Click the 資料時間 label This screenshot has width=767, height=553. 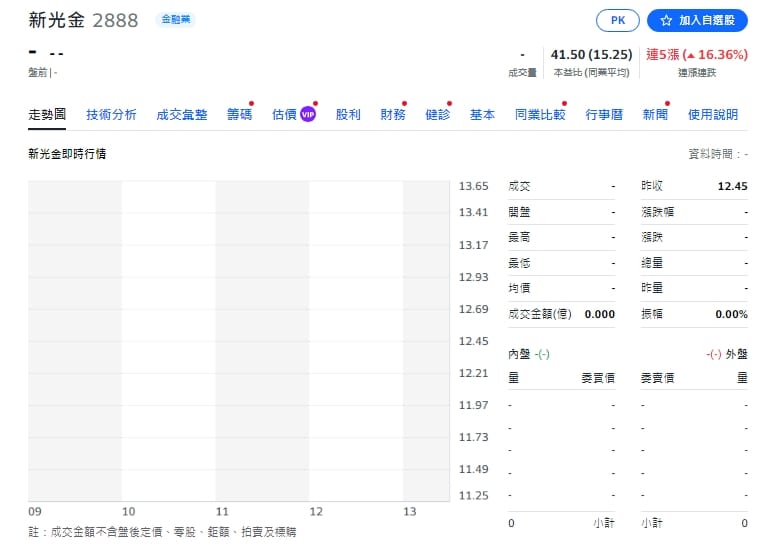click(718, 154)
